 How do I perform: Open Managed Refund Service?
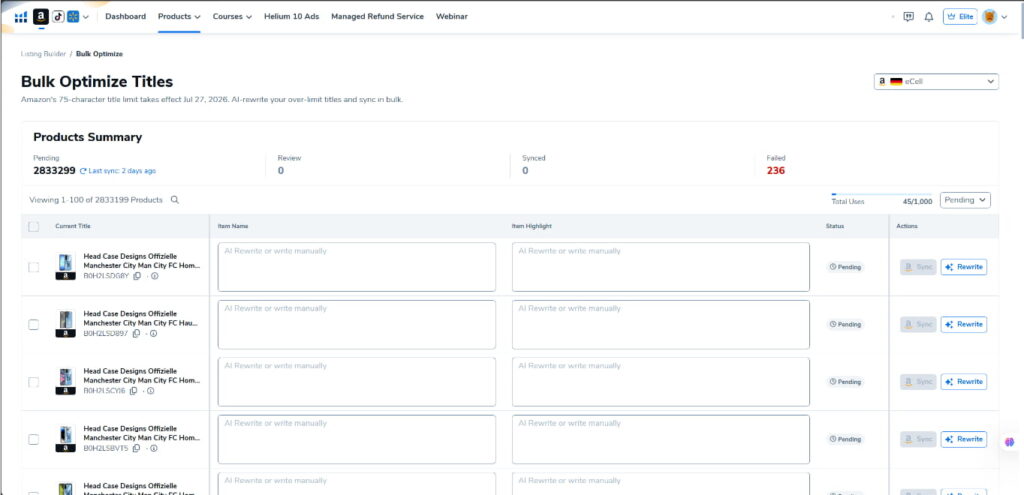pos(377,16)
